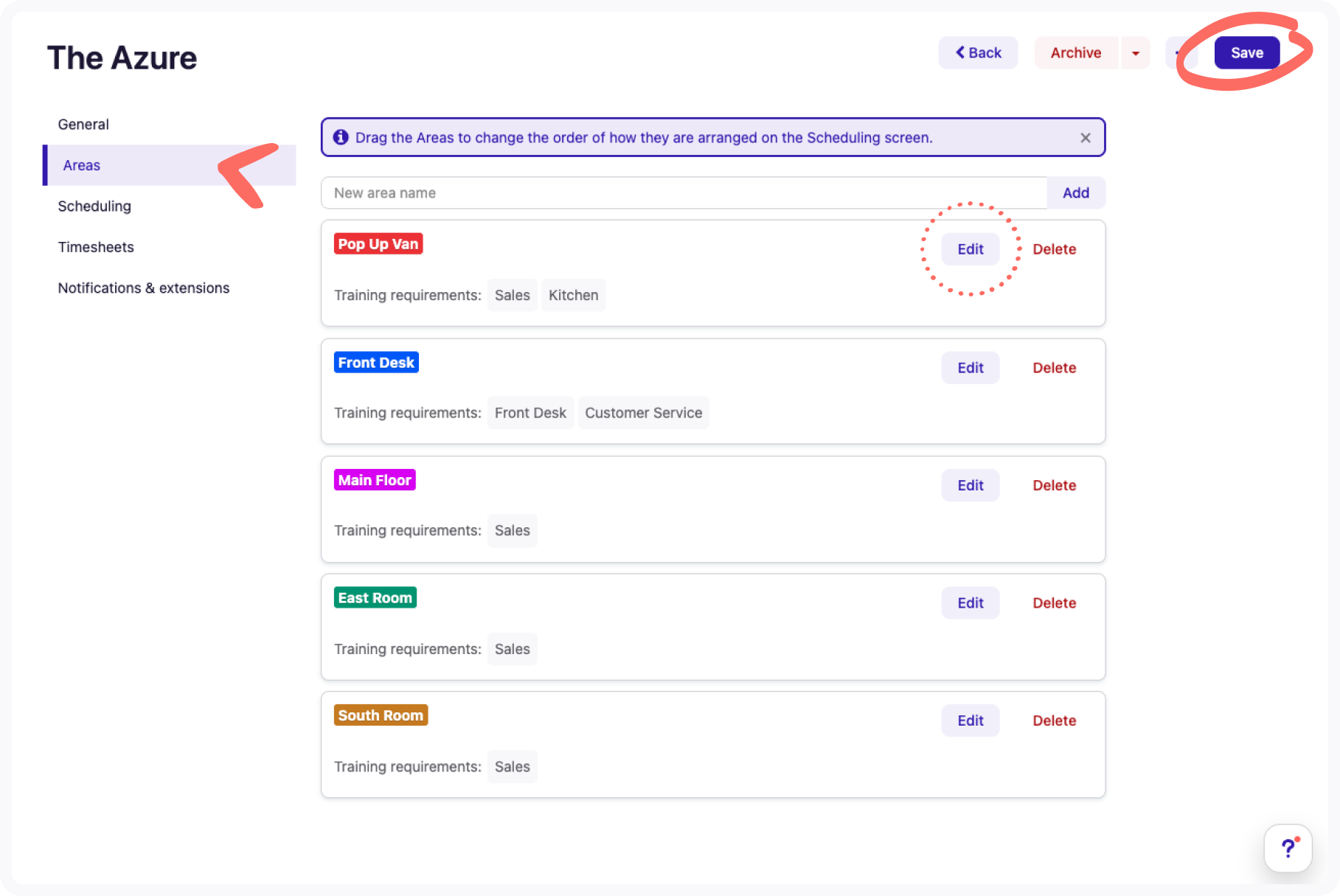The width and height of the screenshot is (1340, 896).
Task: Click the red Pop Up Van label
Action: coord(378,244)
